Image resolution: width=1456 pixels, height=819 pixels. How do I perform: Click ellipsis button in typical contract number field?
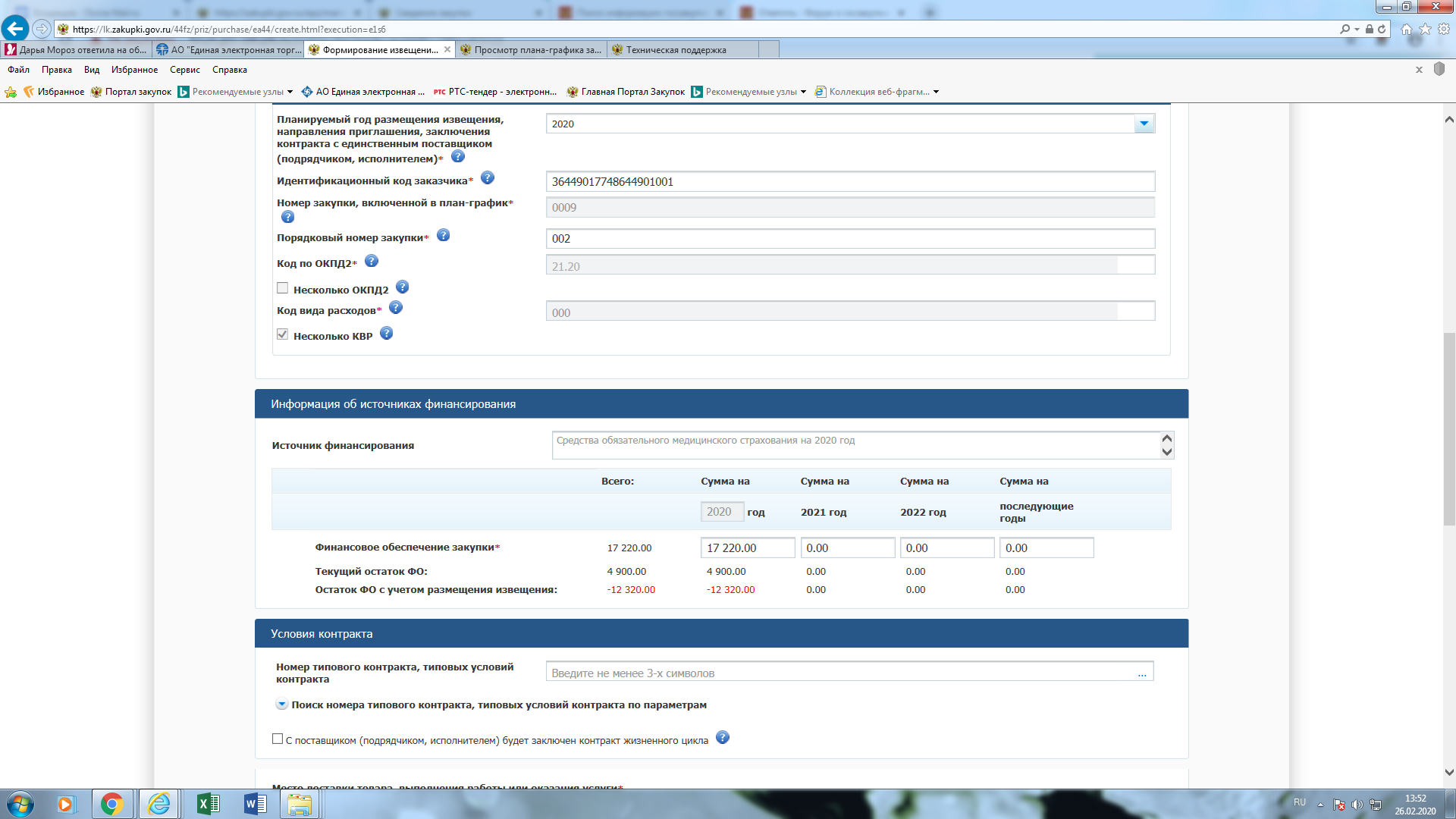point(1142,673)
